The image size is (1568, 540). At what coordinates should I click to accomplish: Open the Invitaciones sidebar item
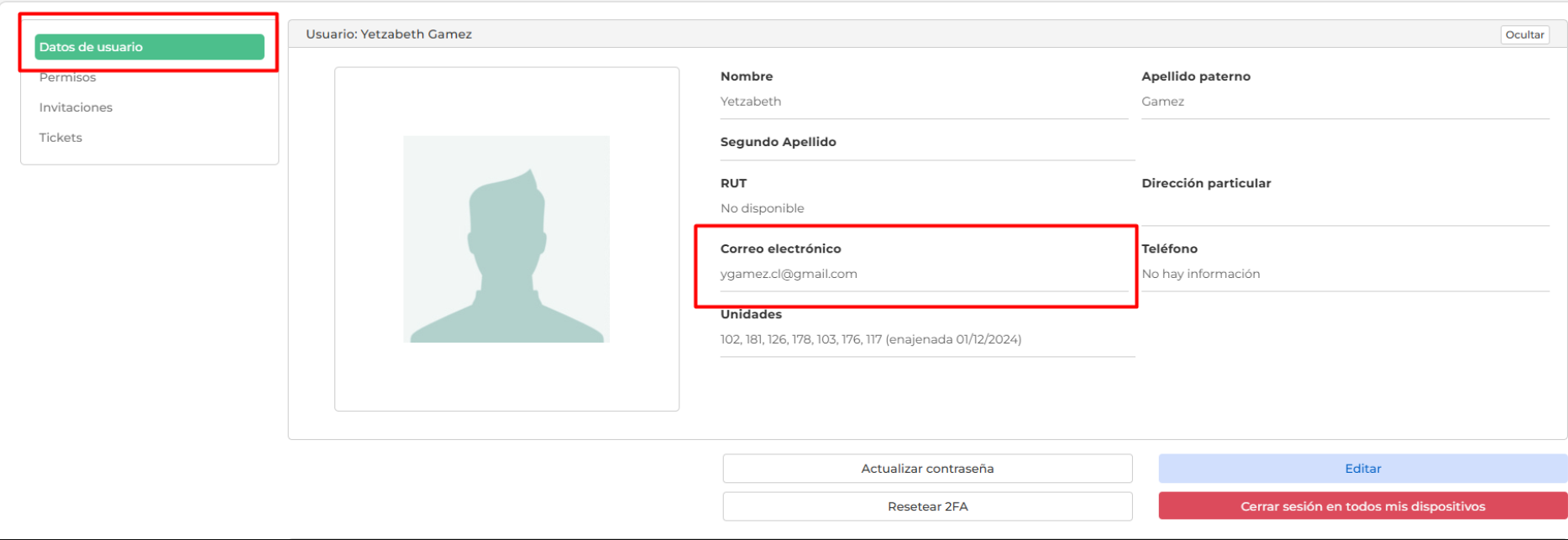(76, 107)
